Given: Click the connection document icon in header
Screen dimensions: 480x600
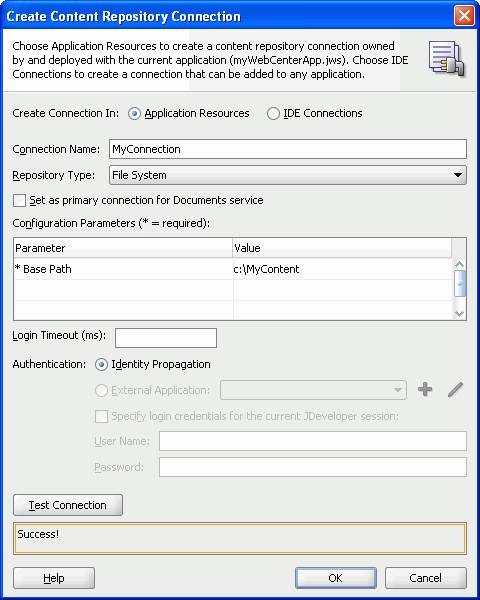Looking at the screenshot, I should tap(446, 59).
